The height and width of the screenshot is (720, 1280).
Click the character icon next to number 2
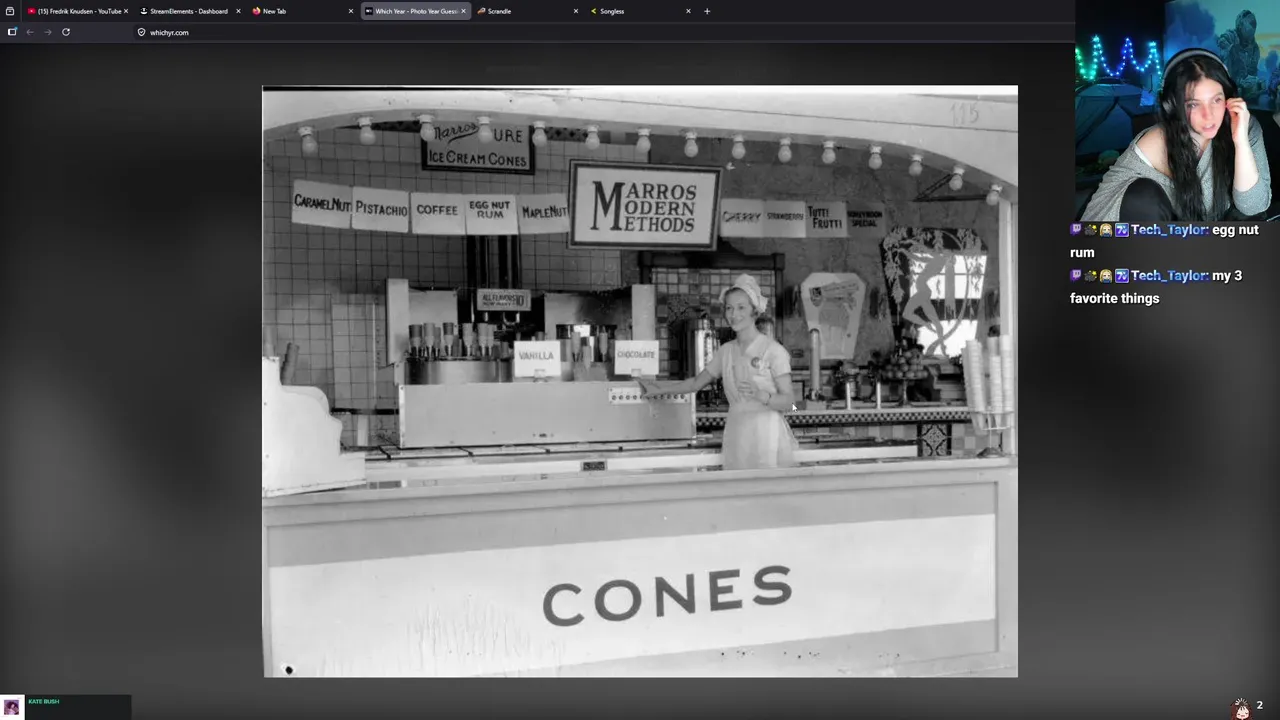1241,708
